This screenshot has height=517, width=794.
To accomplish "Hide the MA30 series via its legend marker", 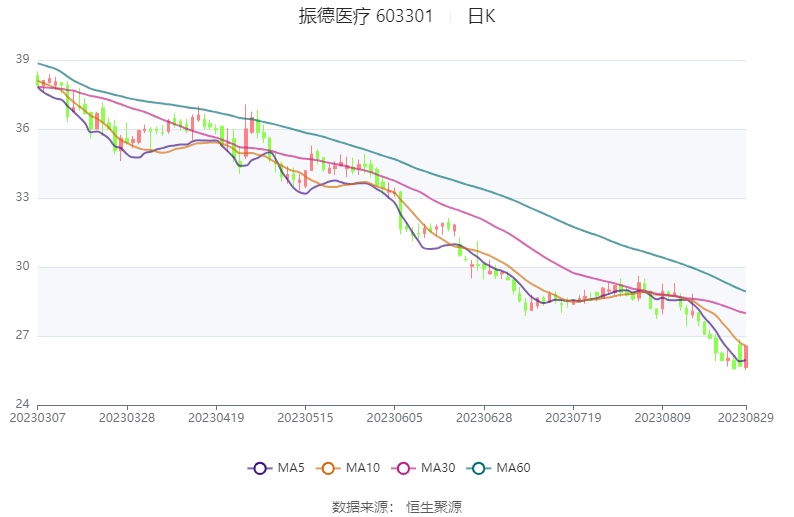I will click(404, 468).
